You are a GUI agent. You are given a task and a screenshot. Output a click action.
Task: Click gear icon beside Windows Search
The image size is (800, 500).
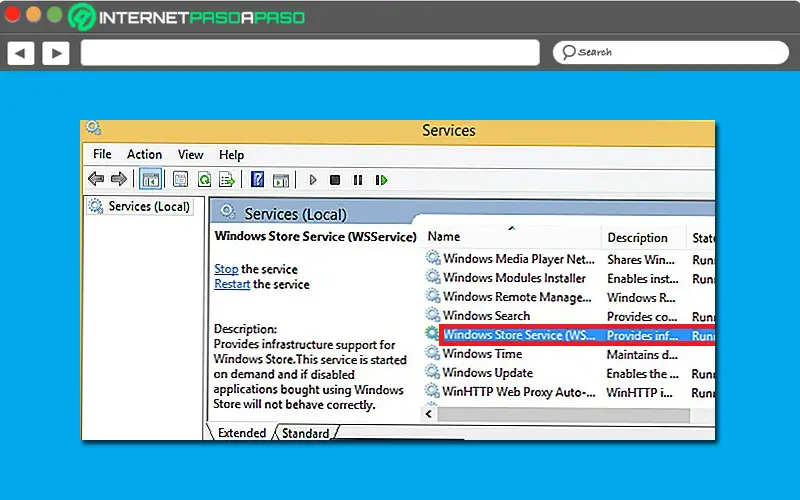click(x=433, y=315)
